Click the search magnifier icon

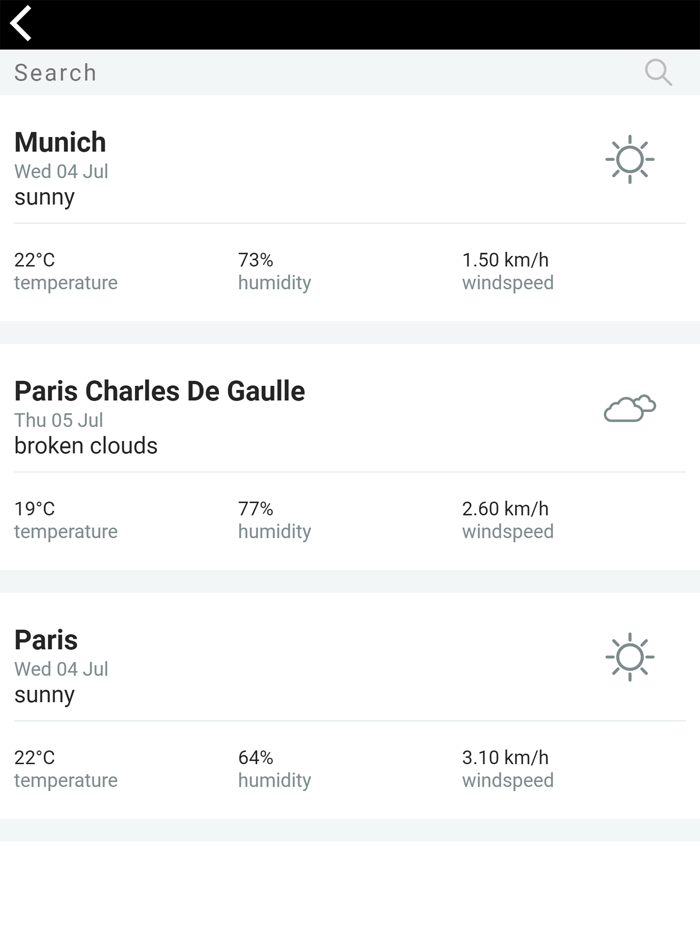tap(658, 72)
